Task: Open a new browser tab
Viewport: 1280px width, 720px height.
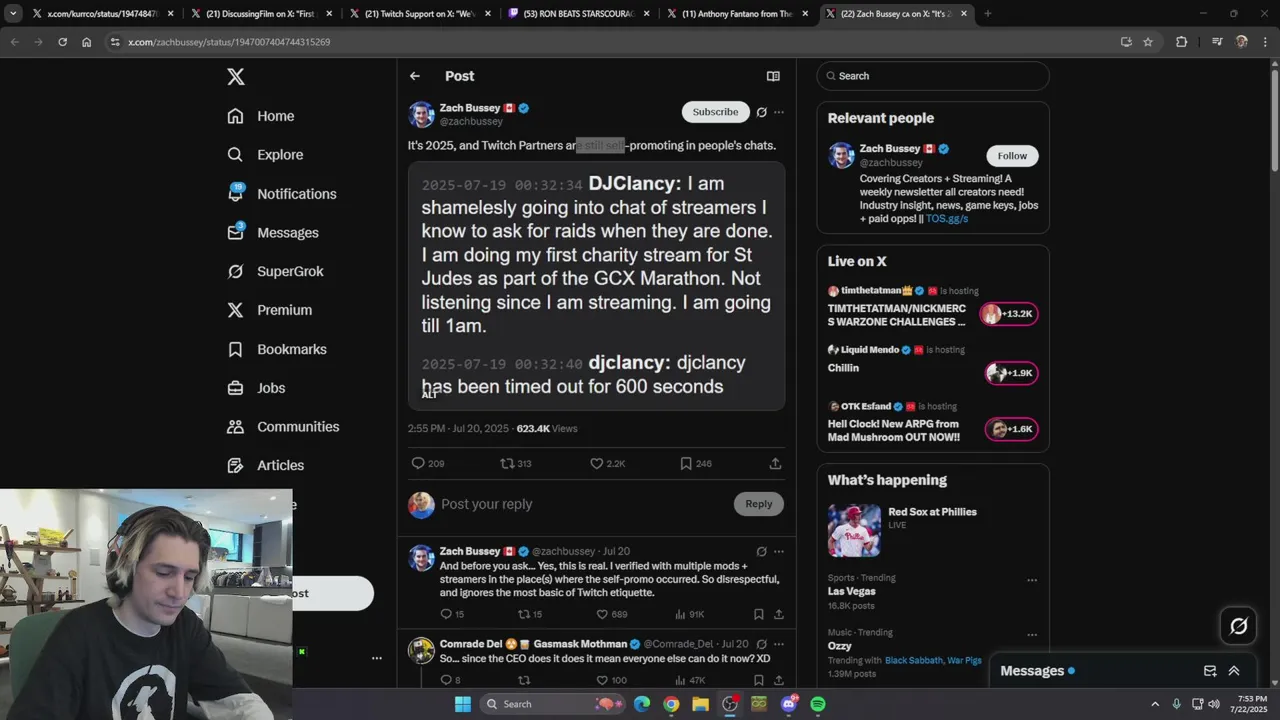Action: point(987,14)
